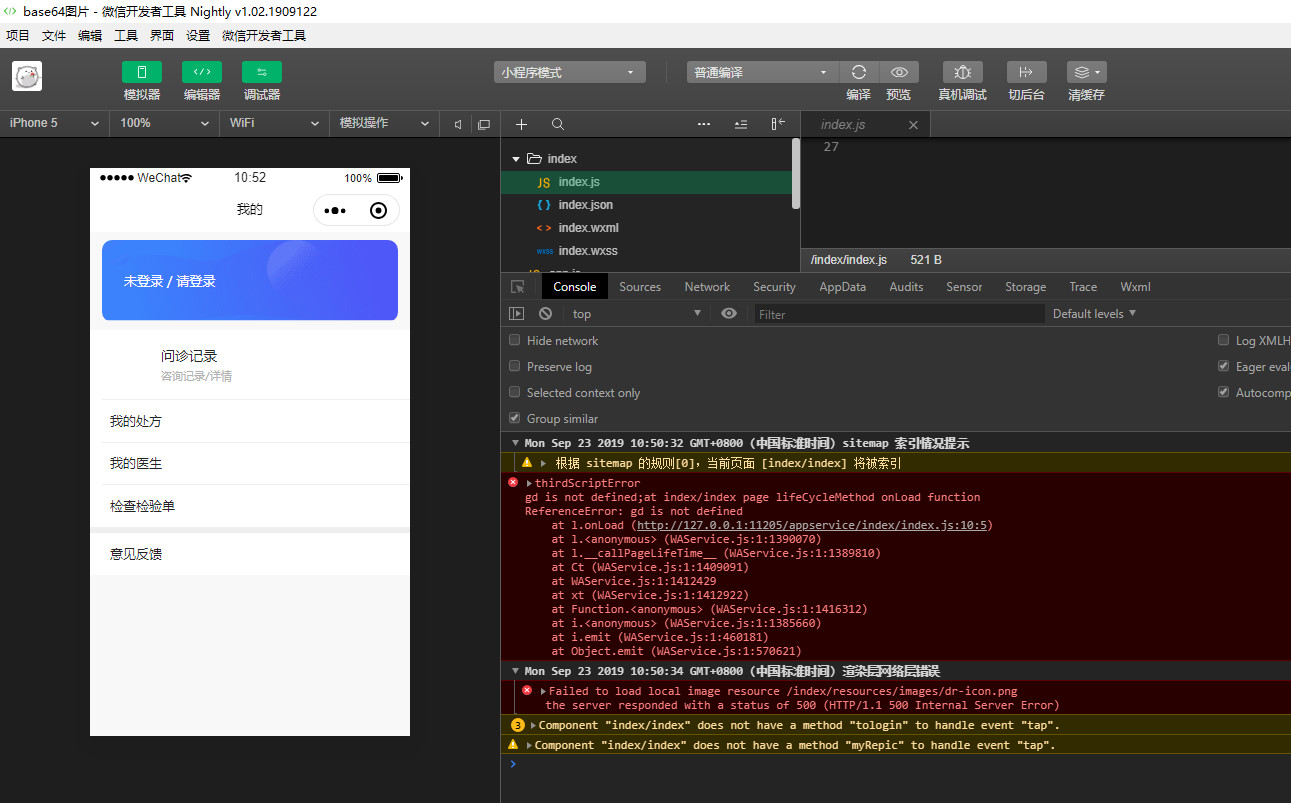Open the console top context dropdown

(637, 314)
